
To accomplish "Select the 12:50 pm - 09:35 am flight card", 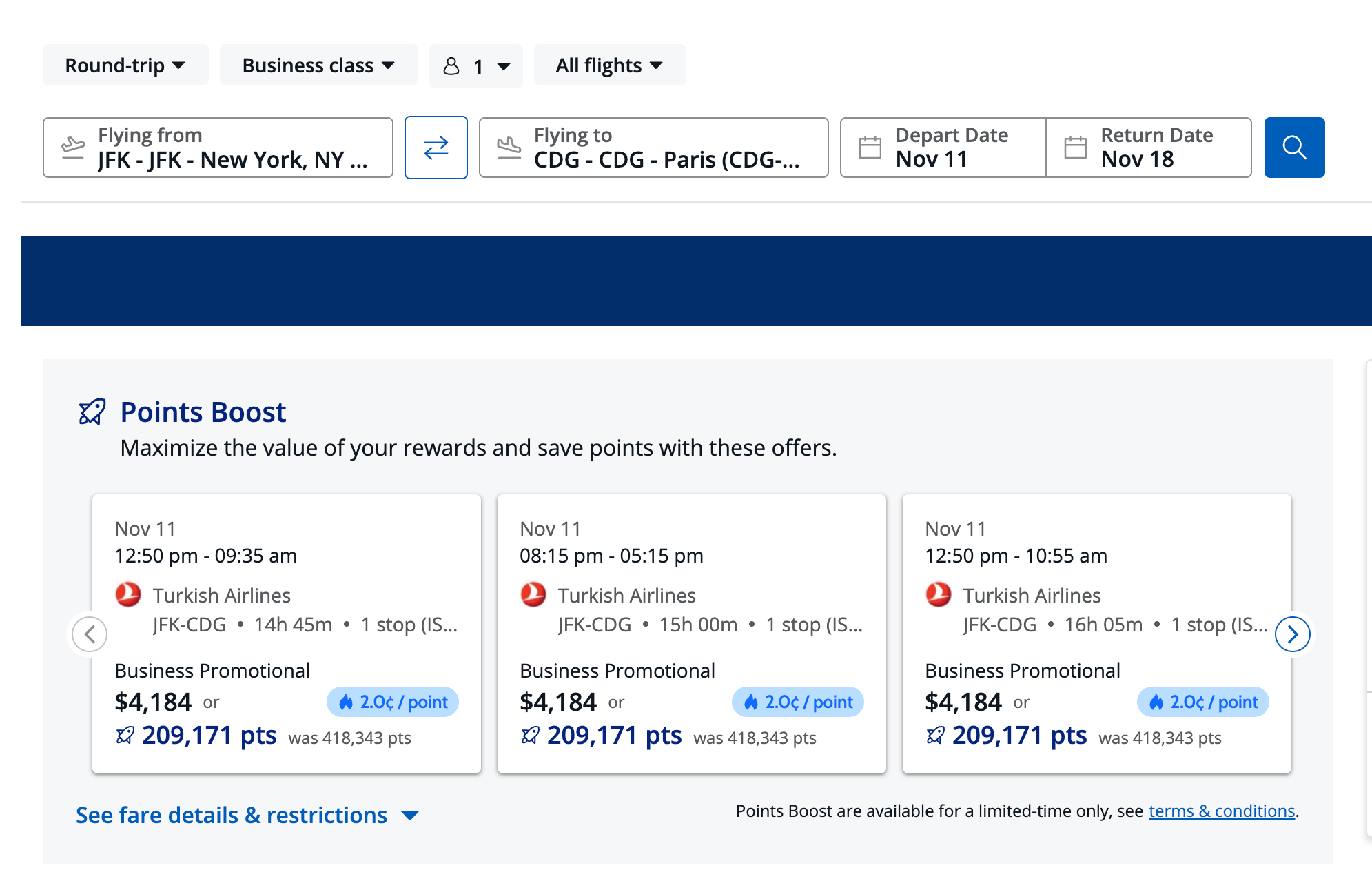I will 287,634.
